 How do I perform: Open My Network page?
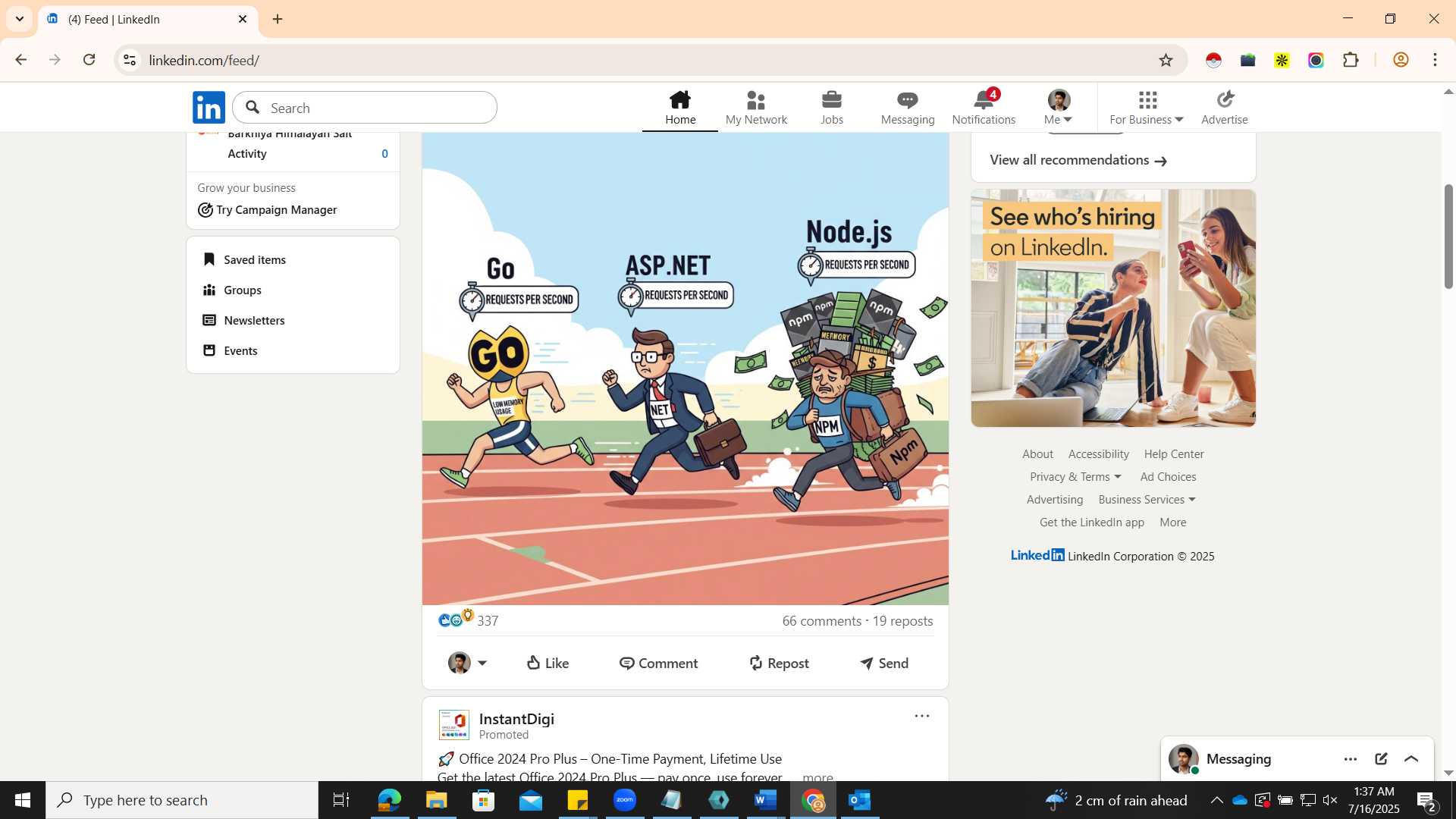[x=756, y=108]
